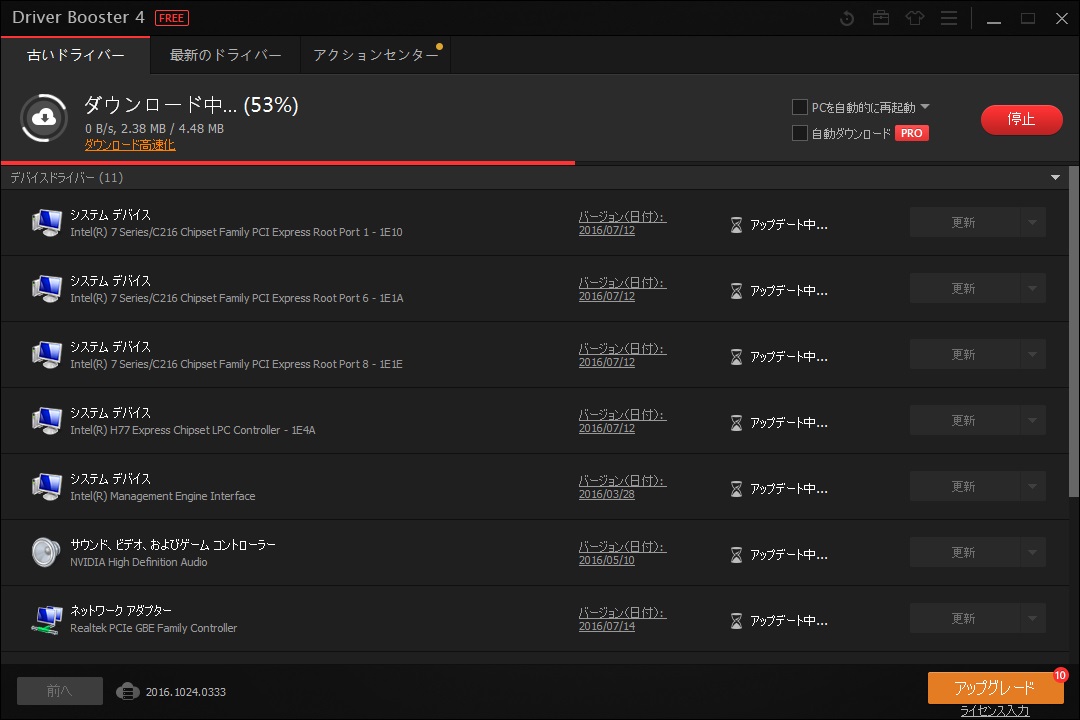1080x720 pixels.
Task: Click speaker icon for NVIDIA High Definition Audio
Action: (x=46, y=553)
